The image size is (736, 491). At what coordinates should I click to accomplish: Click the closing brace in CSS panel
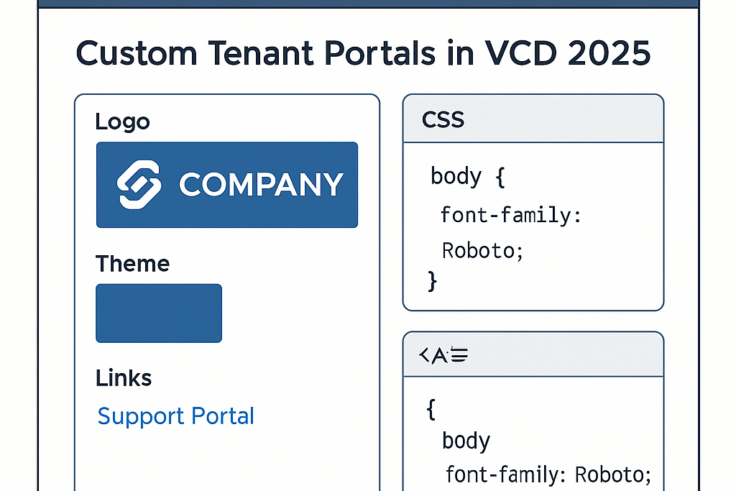click(x=432, y=281)
